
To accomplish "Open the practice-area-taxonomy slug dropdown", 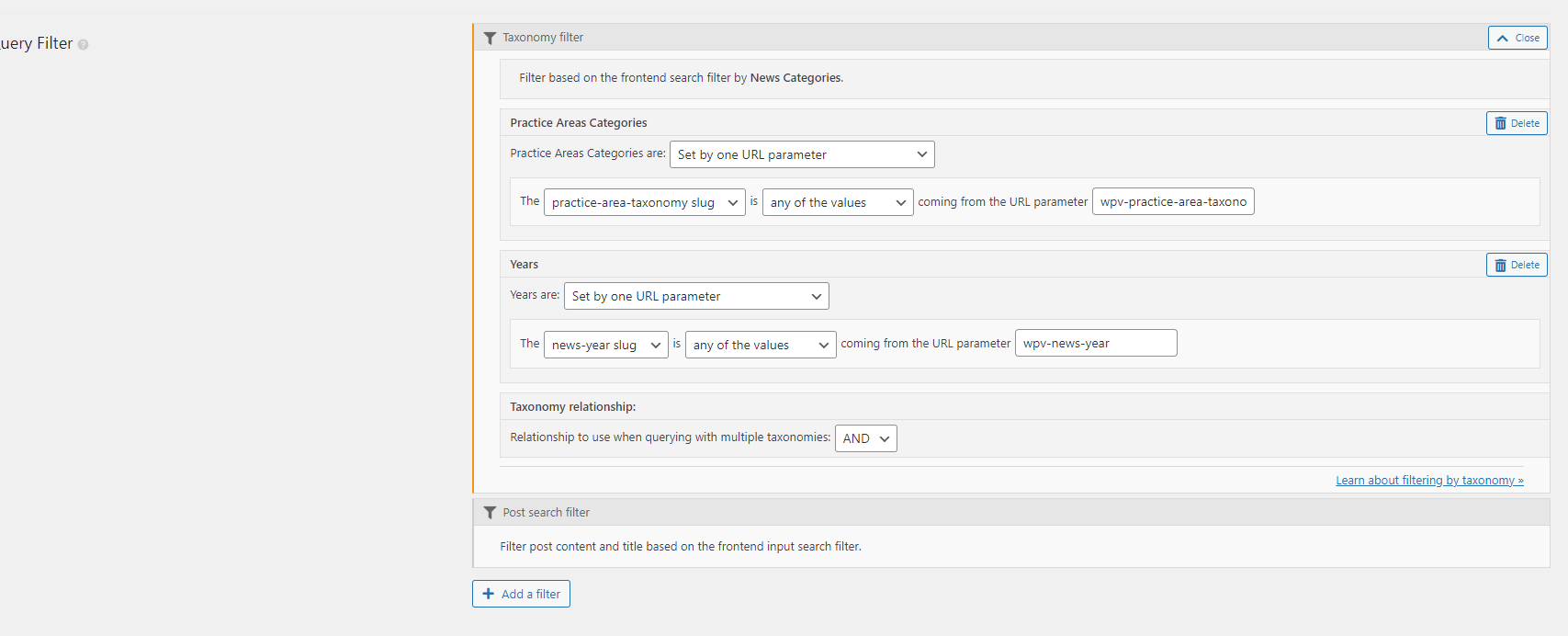I will click(x=644, y=202).
